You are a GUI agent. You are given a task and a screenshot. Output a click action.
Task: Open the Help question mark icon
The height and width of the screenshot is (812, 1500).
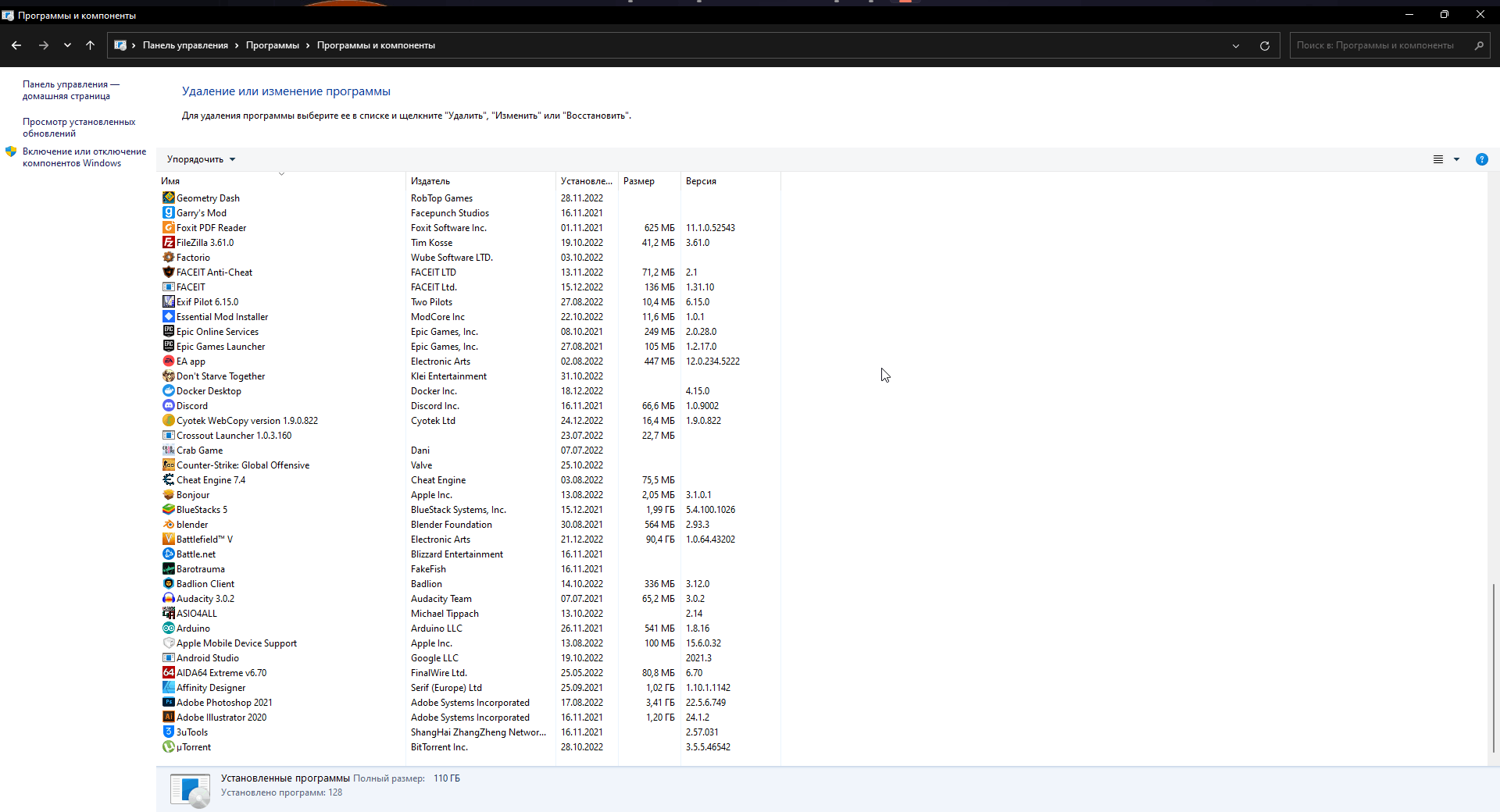click(x=1481, y=159)
